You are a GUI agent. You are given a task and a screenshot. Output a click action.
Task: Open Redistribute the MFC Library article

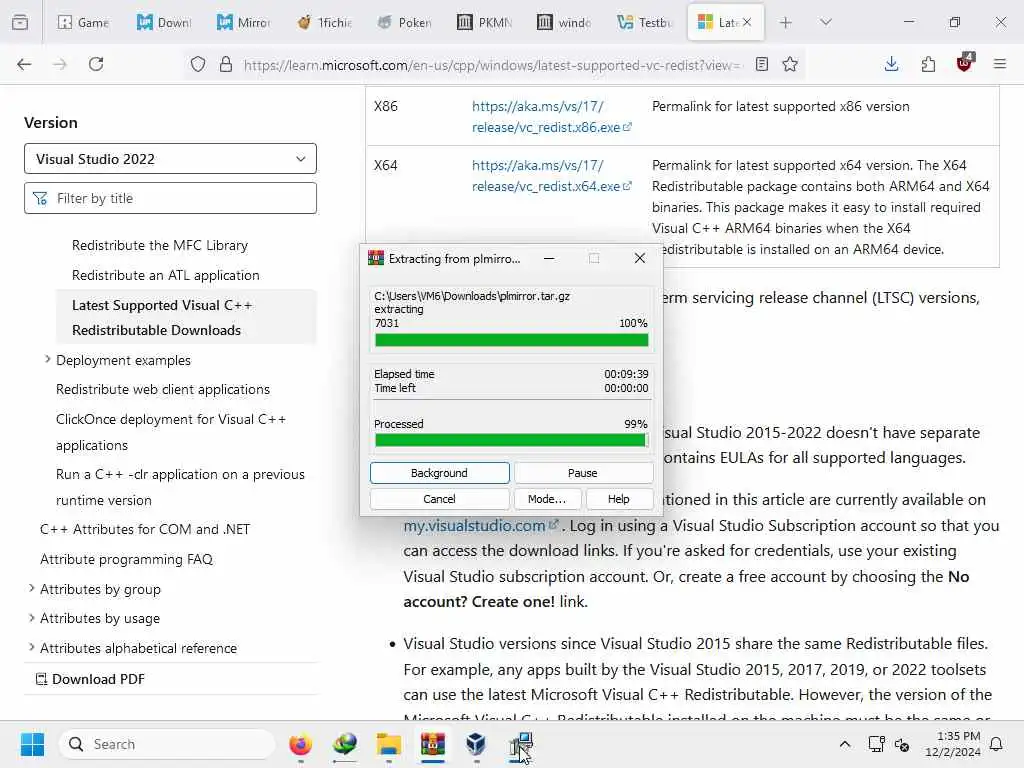pyautogui.click(x=160, y=245)
